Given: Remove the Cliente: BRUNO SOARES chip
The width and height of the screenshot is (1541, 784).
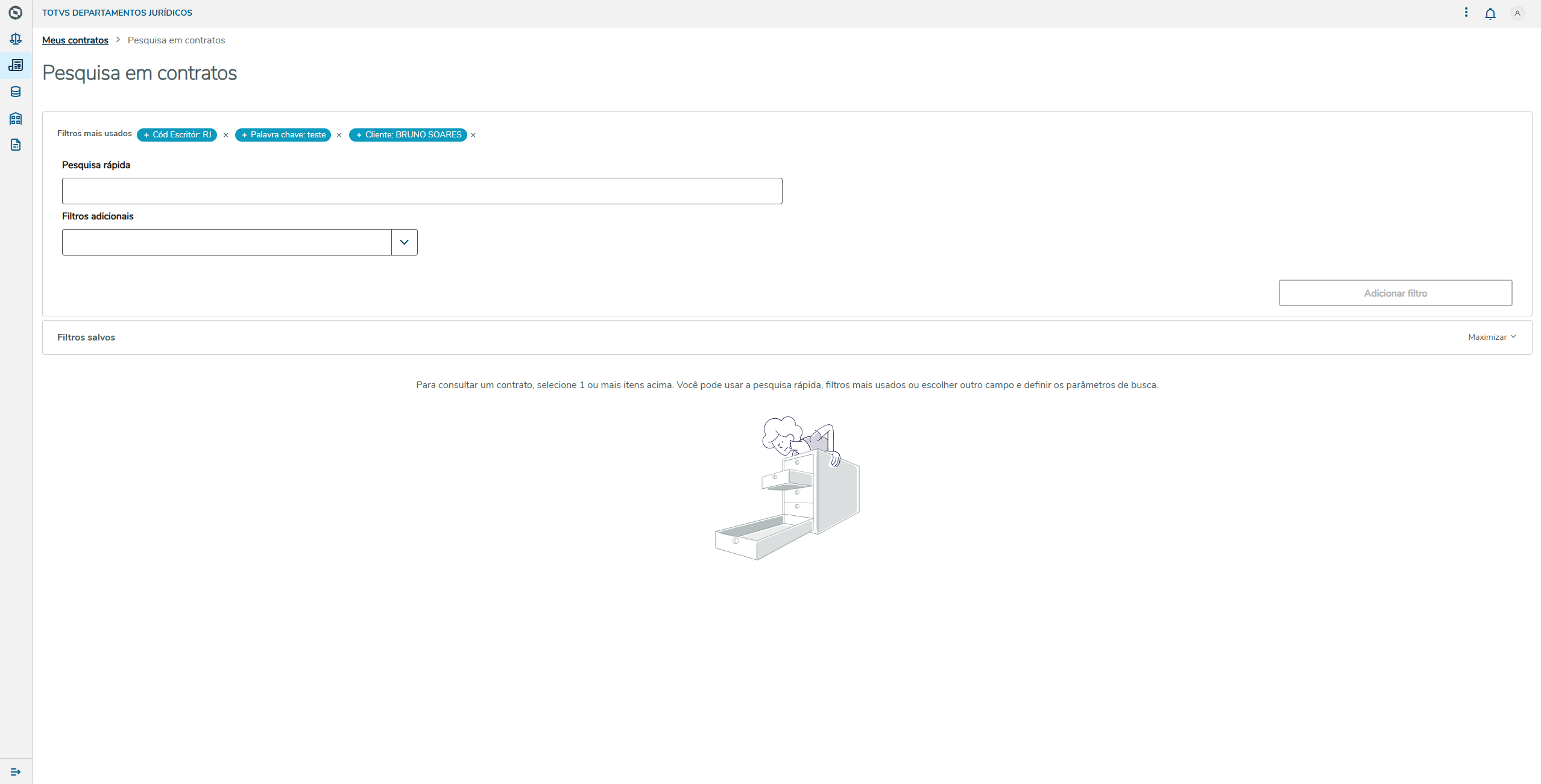Looking at the screenshot, I should tap(473, 136).
